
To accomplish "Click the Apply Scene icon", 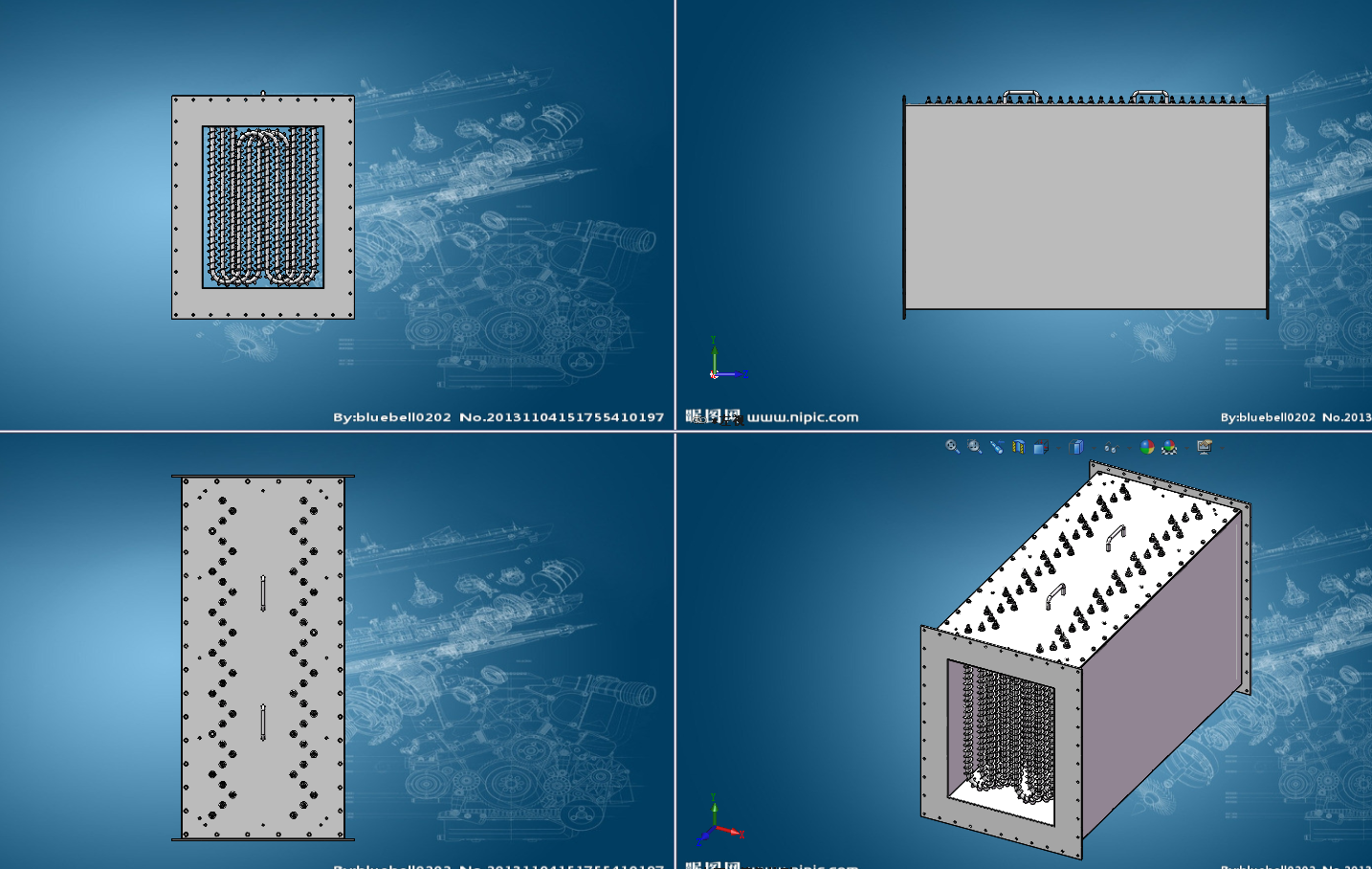I will [x=1169, y=447].
